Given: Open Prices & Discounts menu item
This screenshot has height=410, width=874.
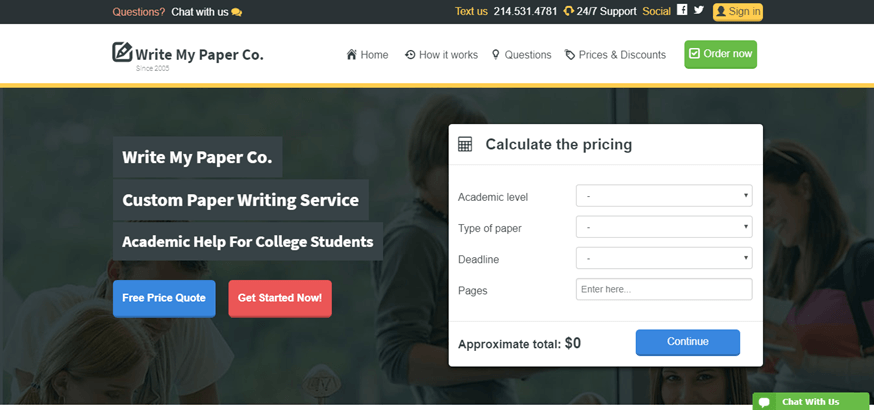Looking at the screenshot, I should pyautogui.click(x=615, y=55).
